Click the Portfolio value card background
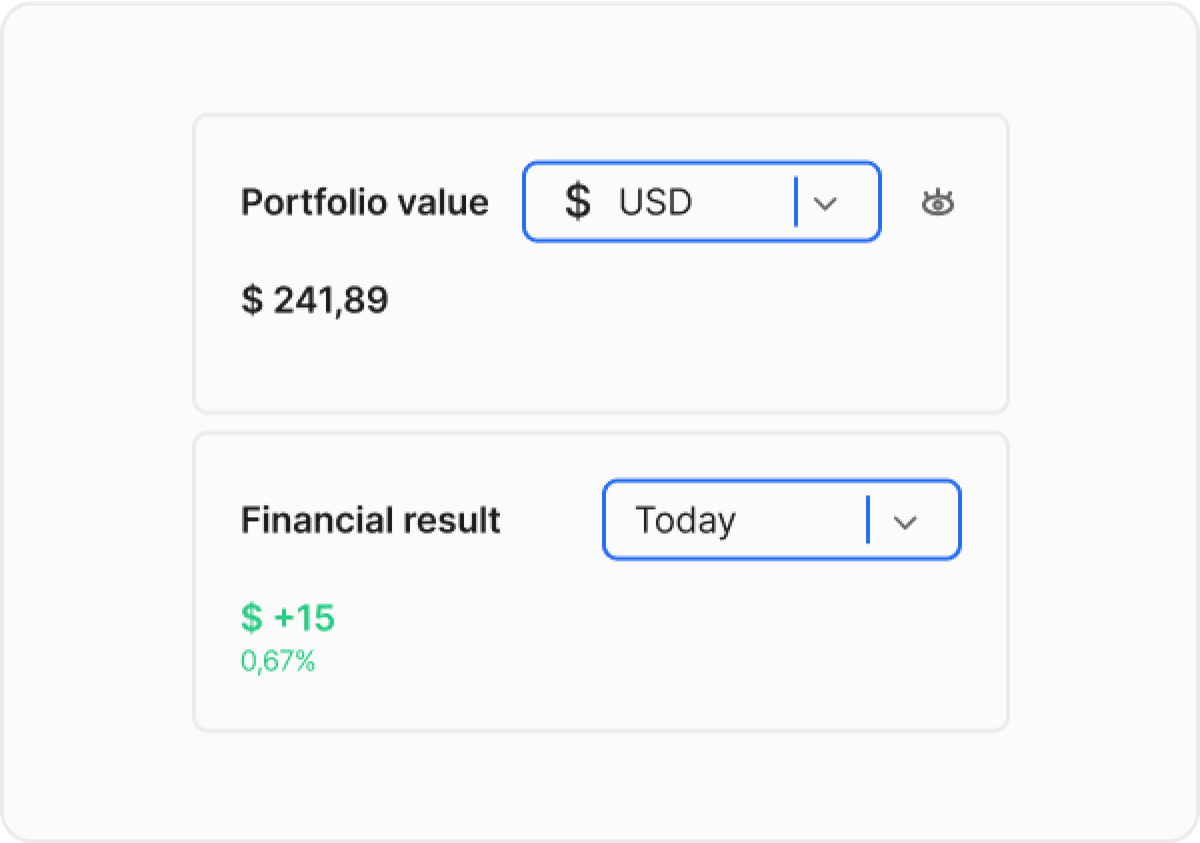This screenshot has width=1200, height=843. [601, 340]
